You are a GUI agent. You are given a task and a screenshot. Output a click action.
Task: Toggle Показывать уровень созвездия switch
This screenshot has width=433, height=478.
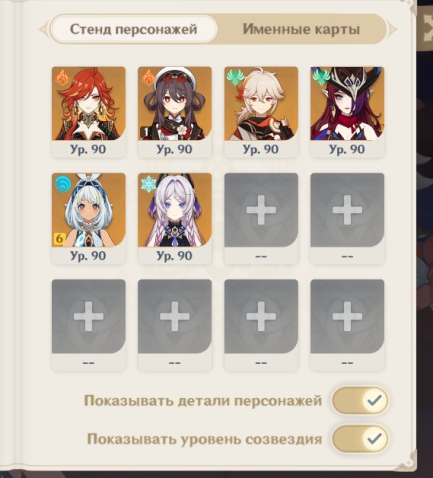tap(360, 439)
